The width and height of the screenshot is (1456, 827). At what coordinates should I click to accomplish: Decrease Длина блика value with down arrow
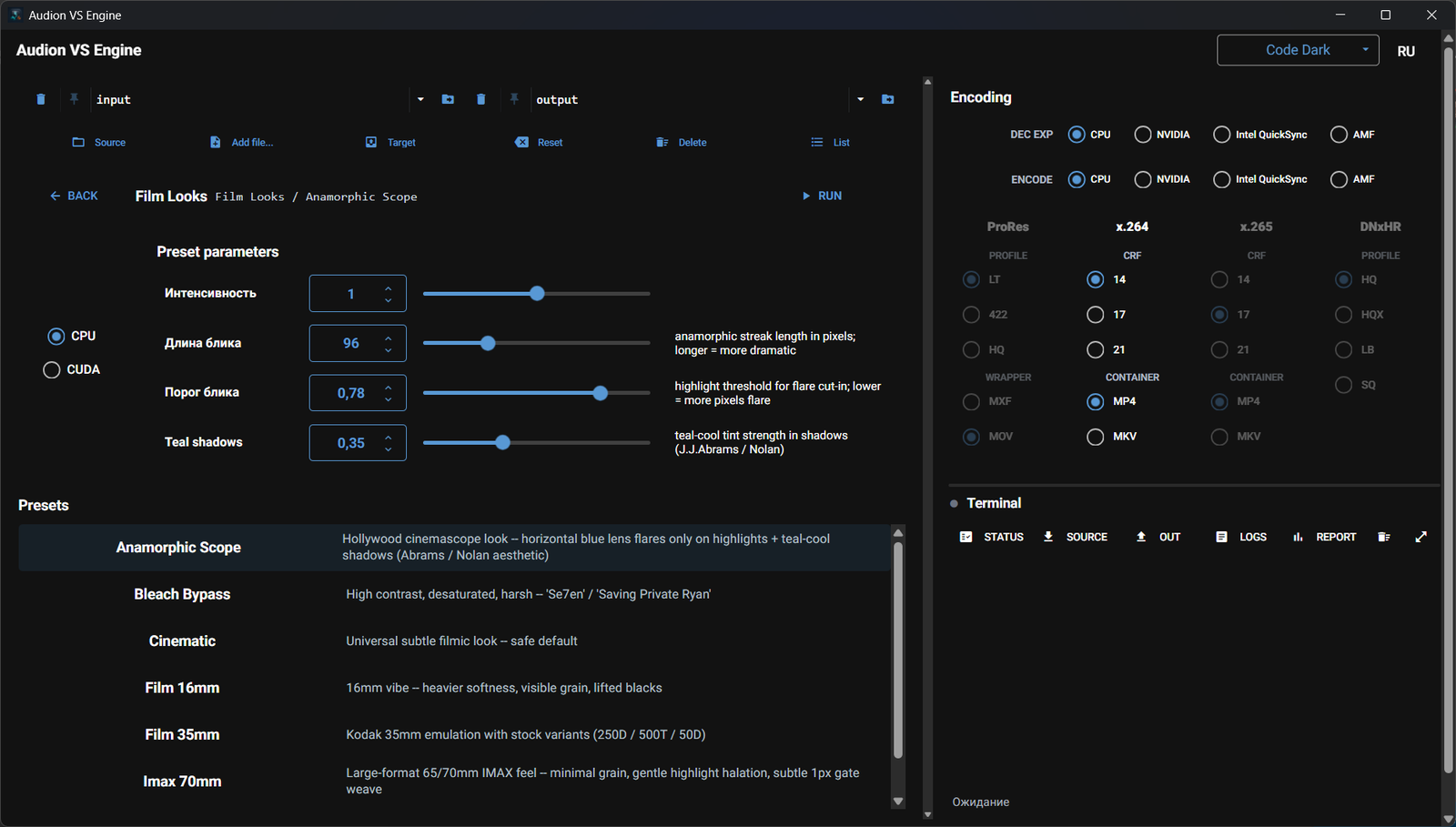pyautogui.click(x=389, y=349)
